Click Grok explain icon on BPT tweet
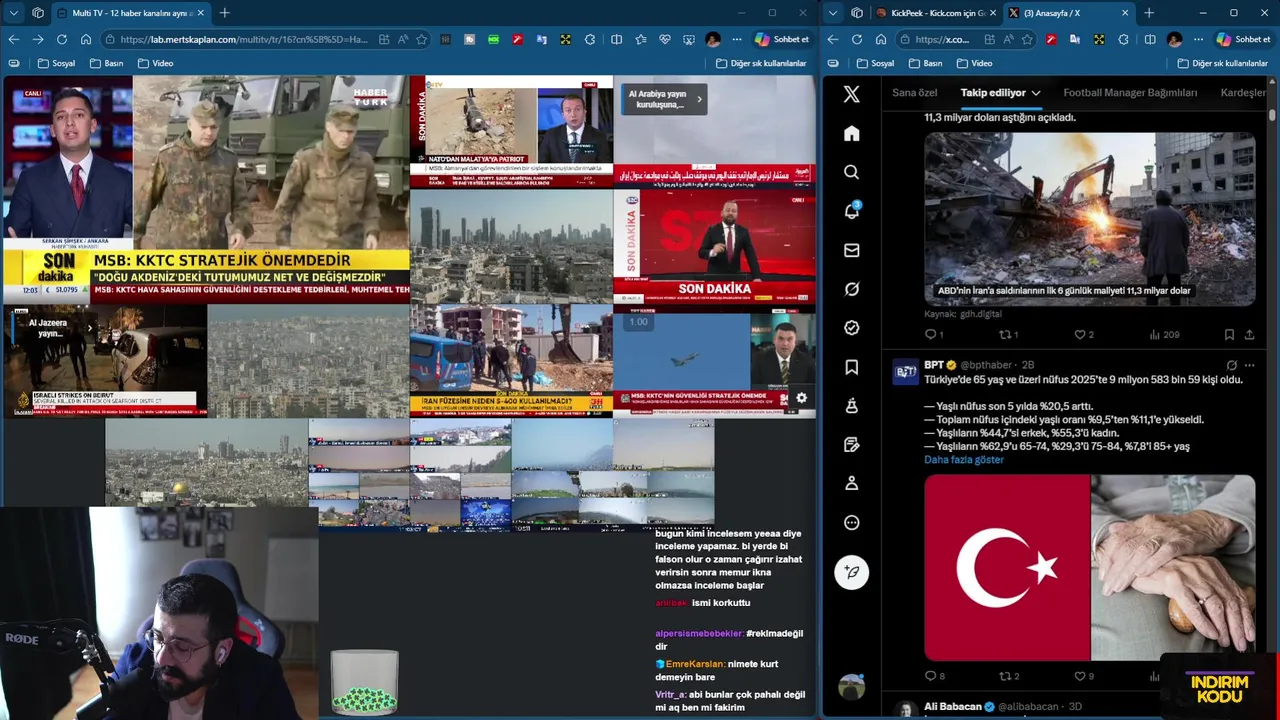Image resolution: width=1280 pixels, height=720 pixels. pyautogui.click(x=1231, y=365)
